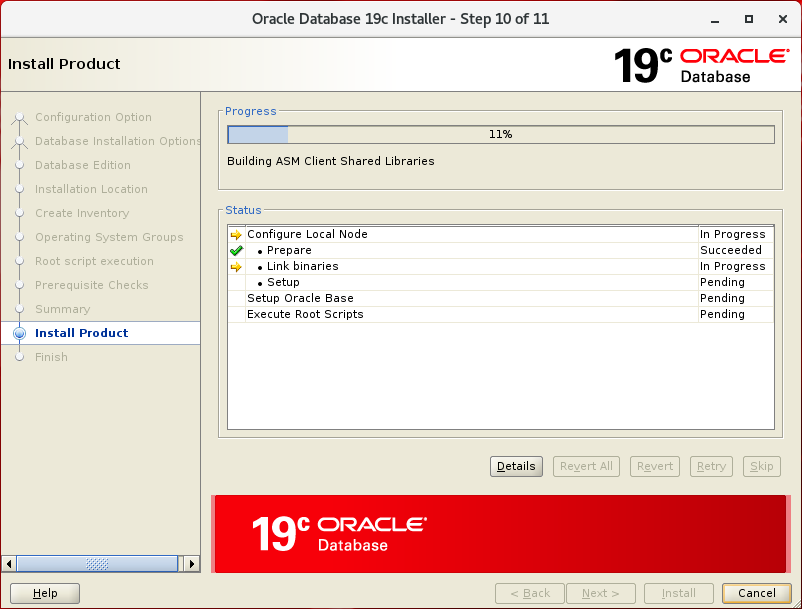Click the Database Edition step bullet icon
Image resolution: width=802 pixels, height=609 pixels.
point(19,165)
